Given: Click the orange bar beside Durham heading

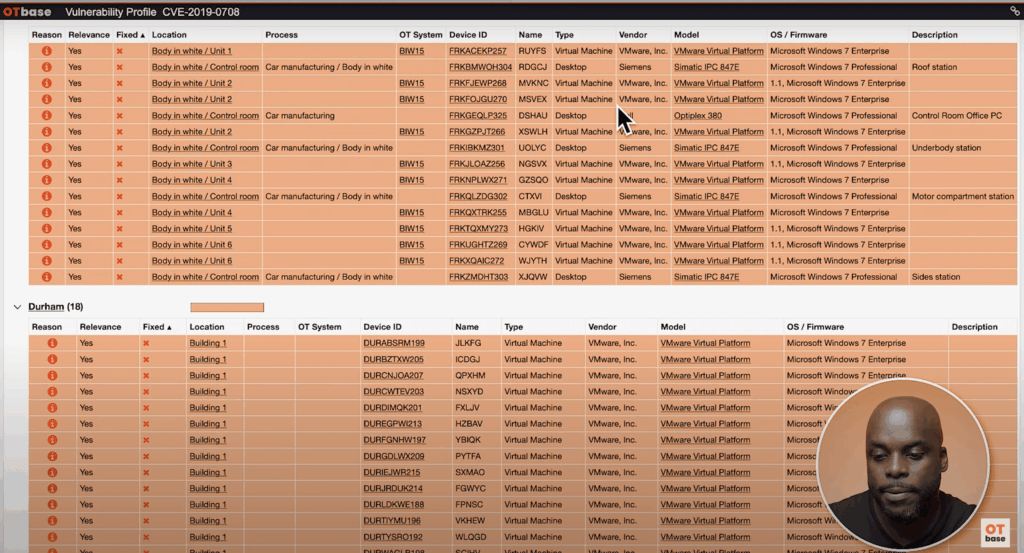Looking at the screenshot, I should (x=227, y=307).
